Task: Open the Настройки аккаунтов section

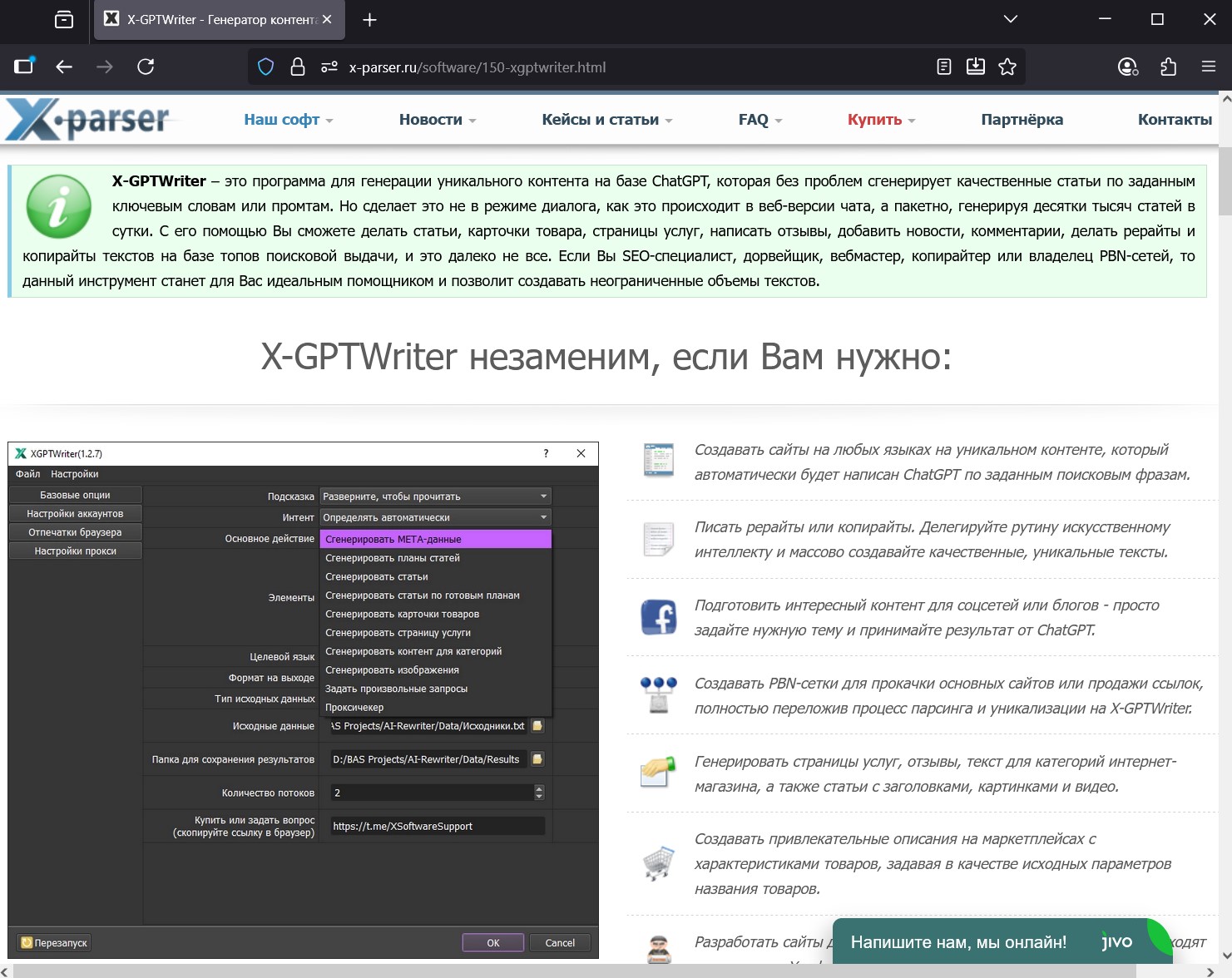Action: click(x=74, y=513)
